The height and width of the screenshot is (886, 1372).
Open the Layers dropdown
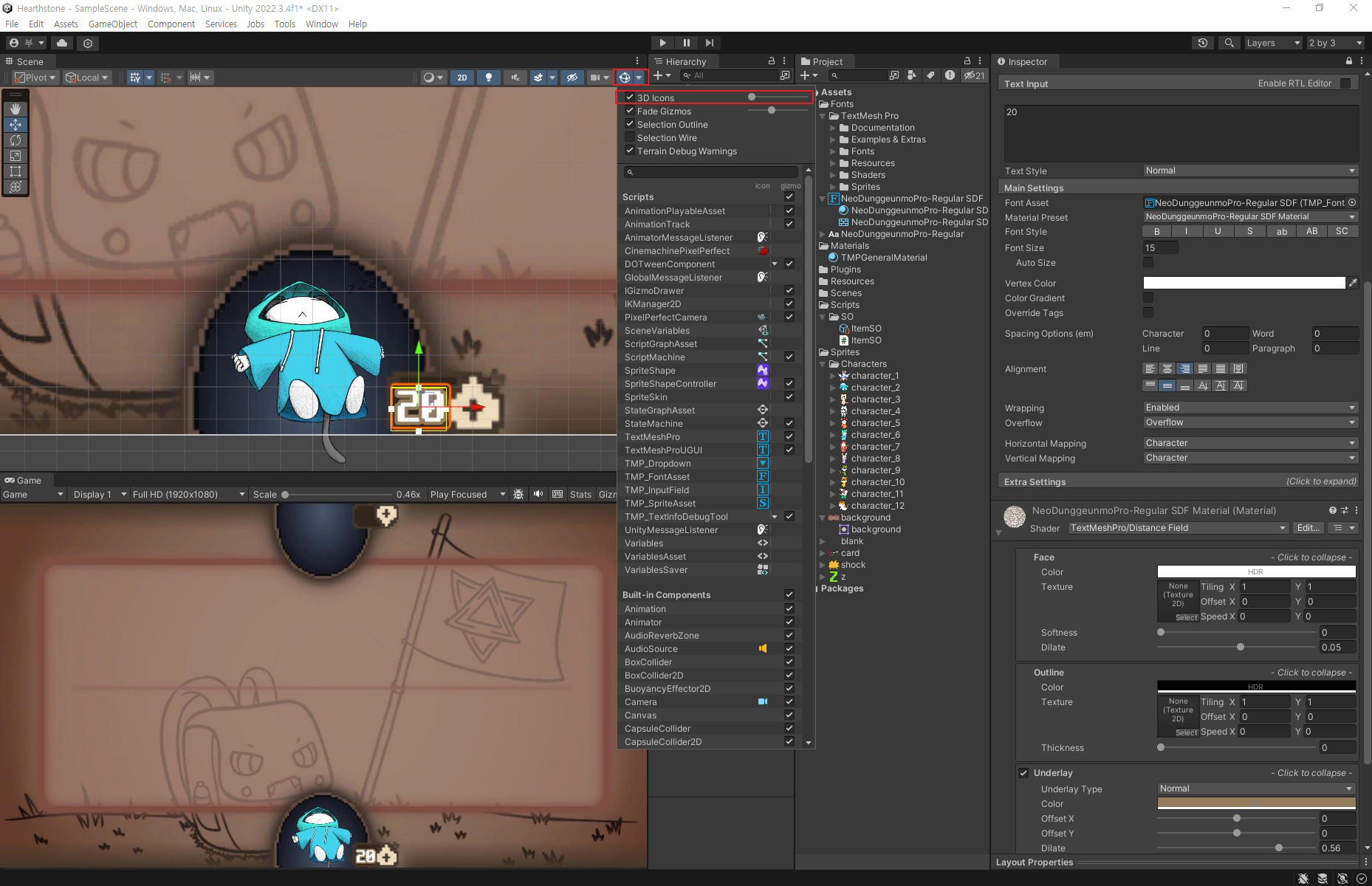(x=1274, y=43)
